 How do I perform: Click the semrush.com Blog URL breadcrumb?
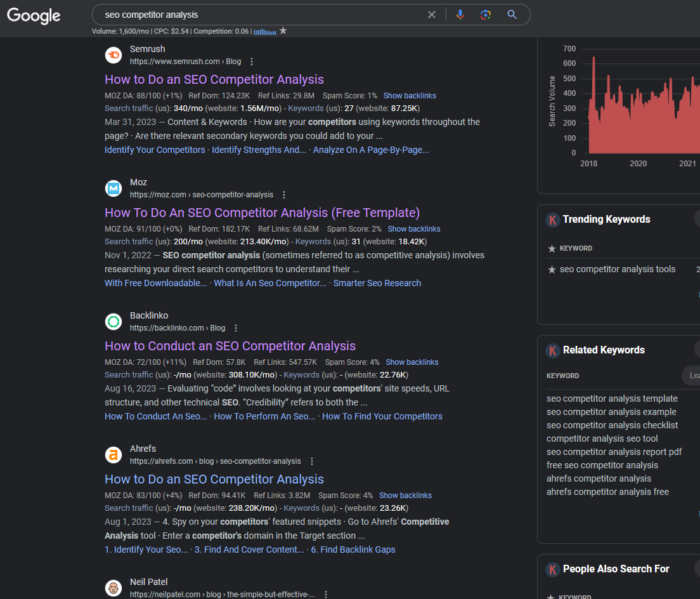pyautogui.click(x=185, y=62)
